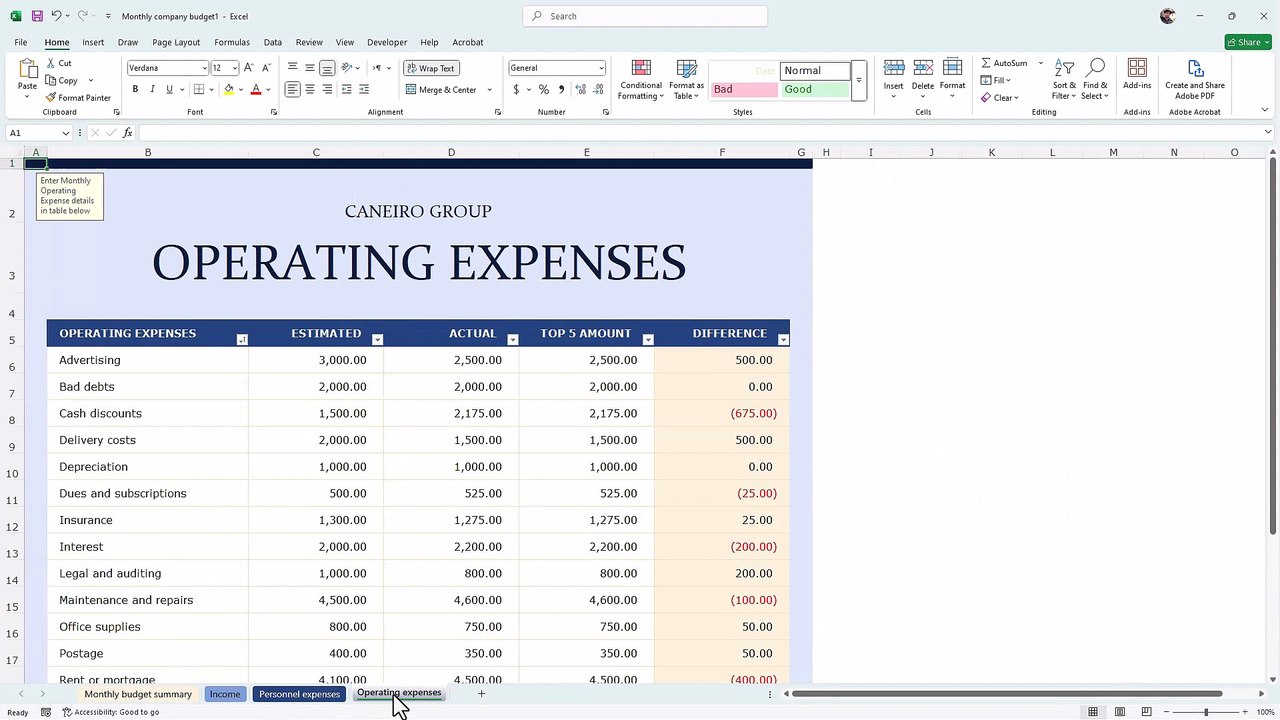Click the Search box in title bar

pos(645,16)
